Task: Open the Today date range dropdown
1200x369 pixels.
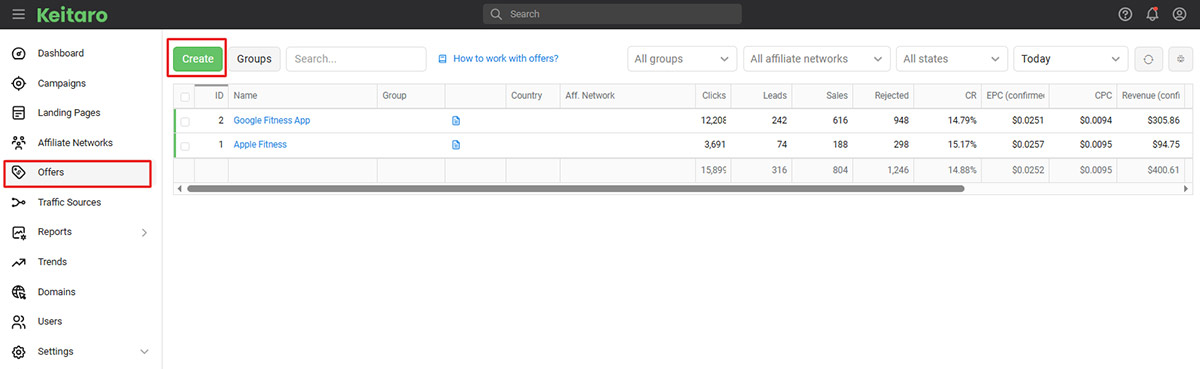Action: click(1071, 59)
